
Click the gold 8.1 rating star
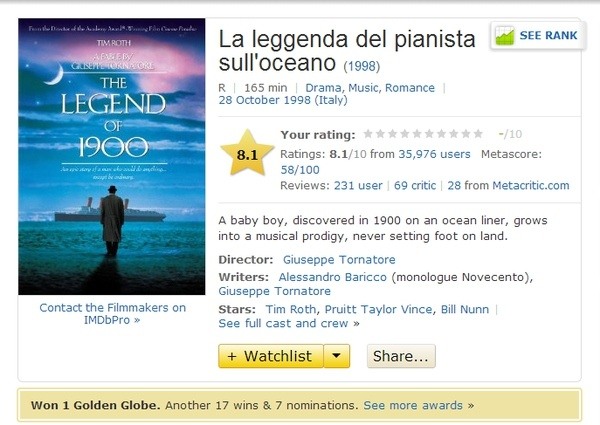[x=247, y=153]
